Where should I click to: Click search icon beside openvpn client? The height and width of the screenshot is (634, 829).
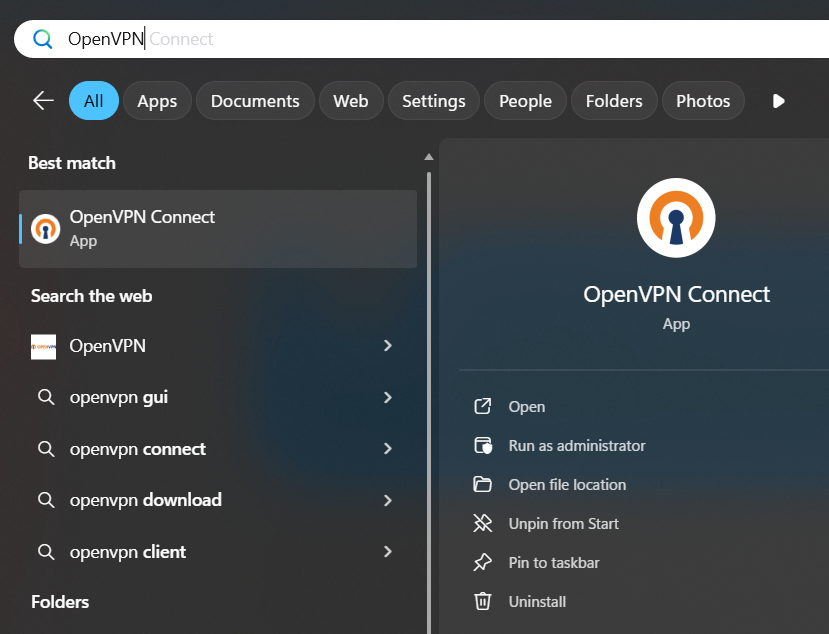click(x=46, y=552)
